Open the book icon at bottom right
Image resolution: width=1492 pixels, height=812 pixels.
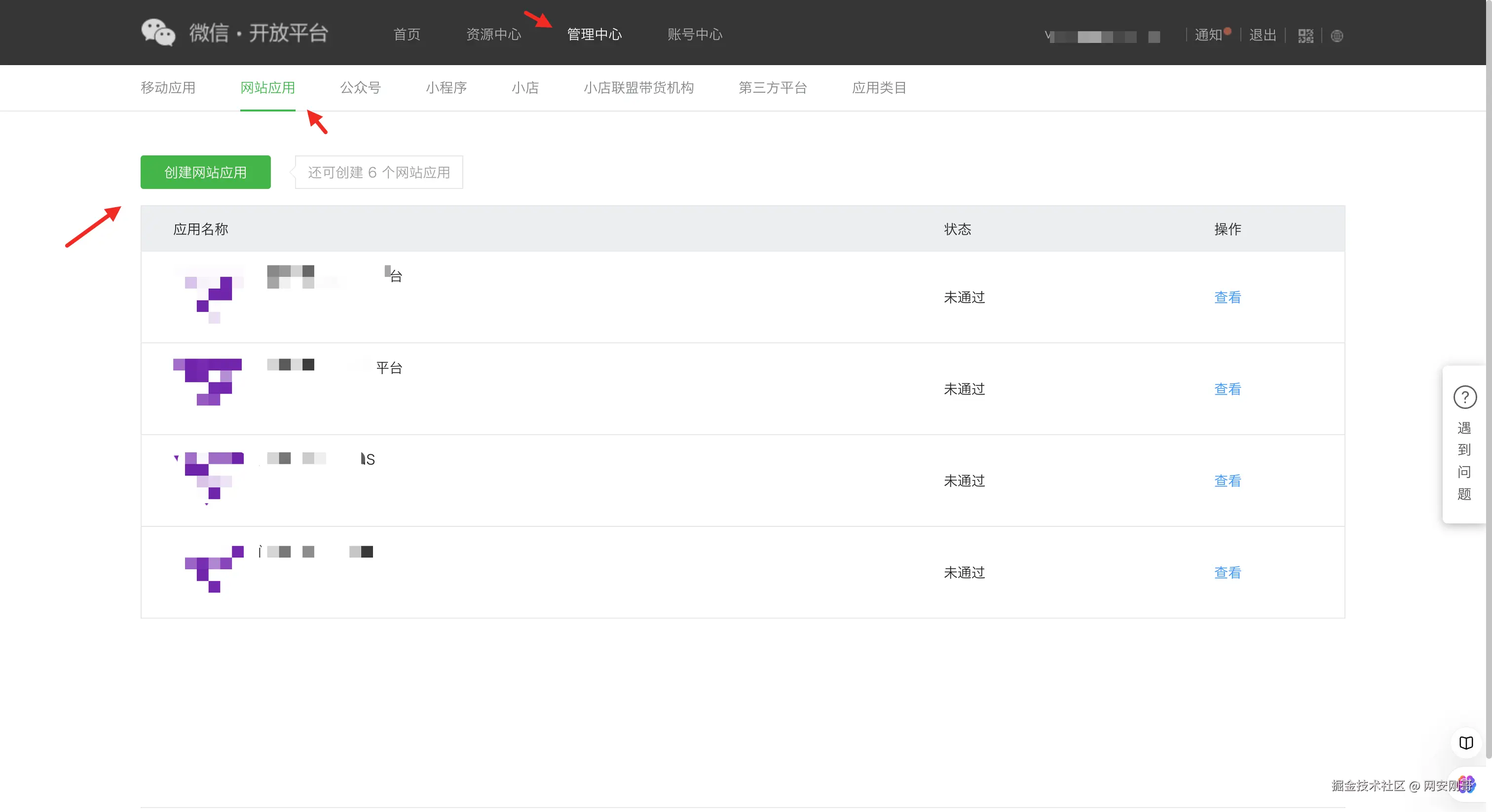[x=1466, y=743]
